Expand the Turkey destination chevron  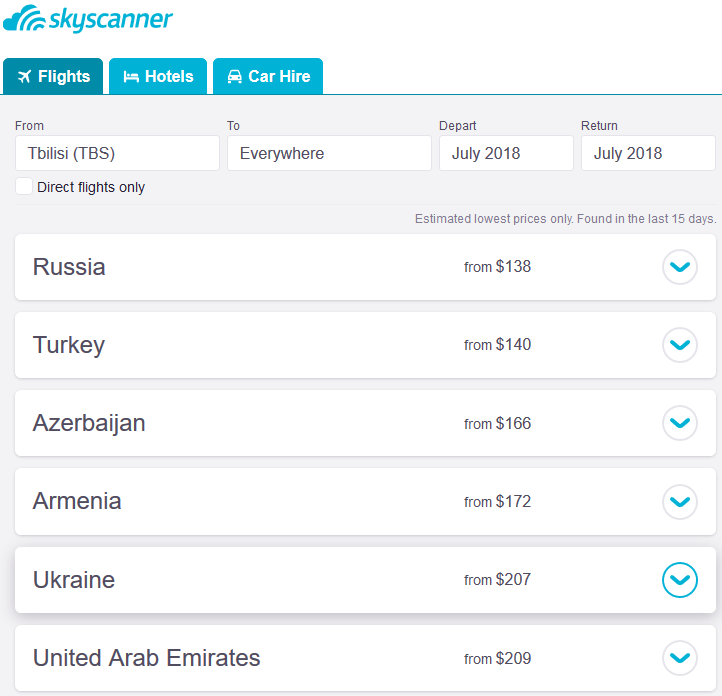680,345
